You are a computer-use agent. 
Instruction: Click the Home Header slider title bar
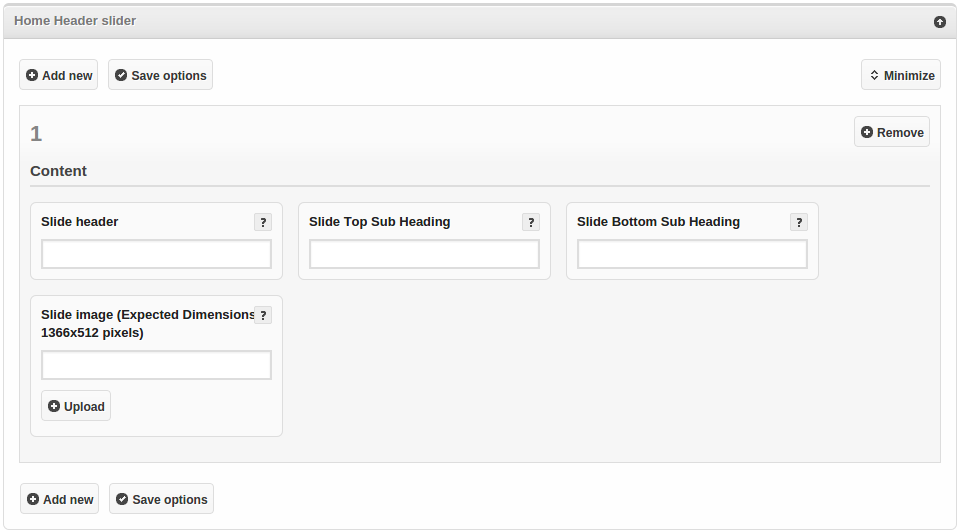tap(400, 21)
